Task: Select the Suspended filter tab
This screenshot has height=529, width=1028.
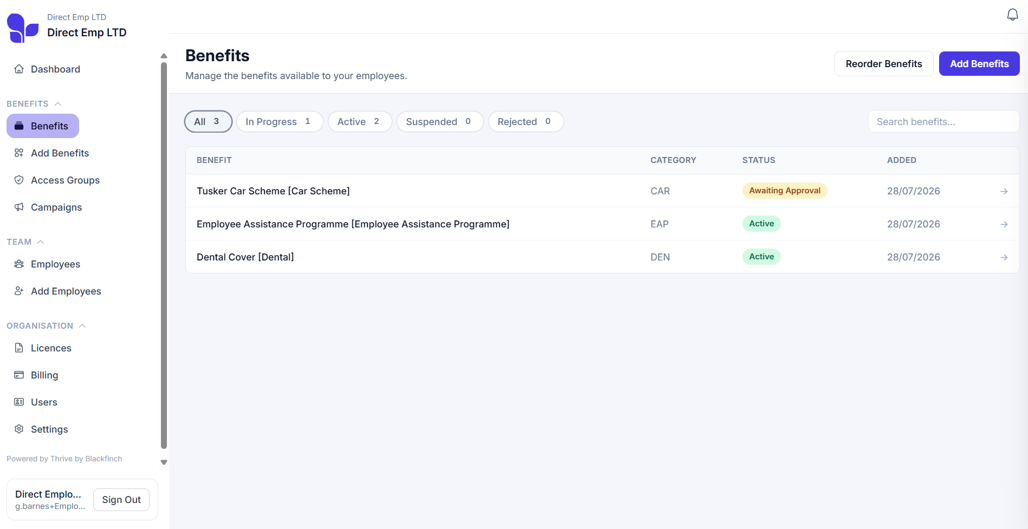Action: click(x=440, y=122)
